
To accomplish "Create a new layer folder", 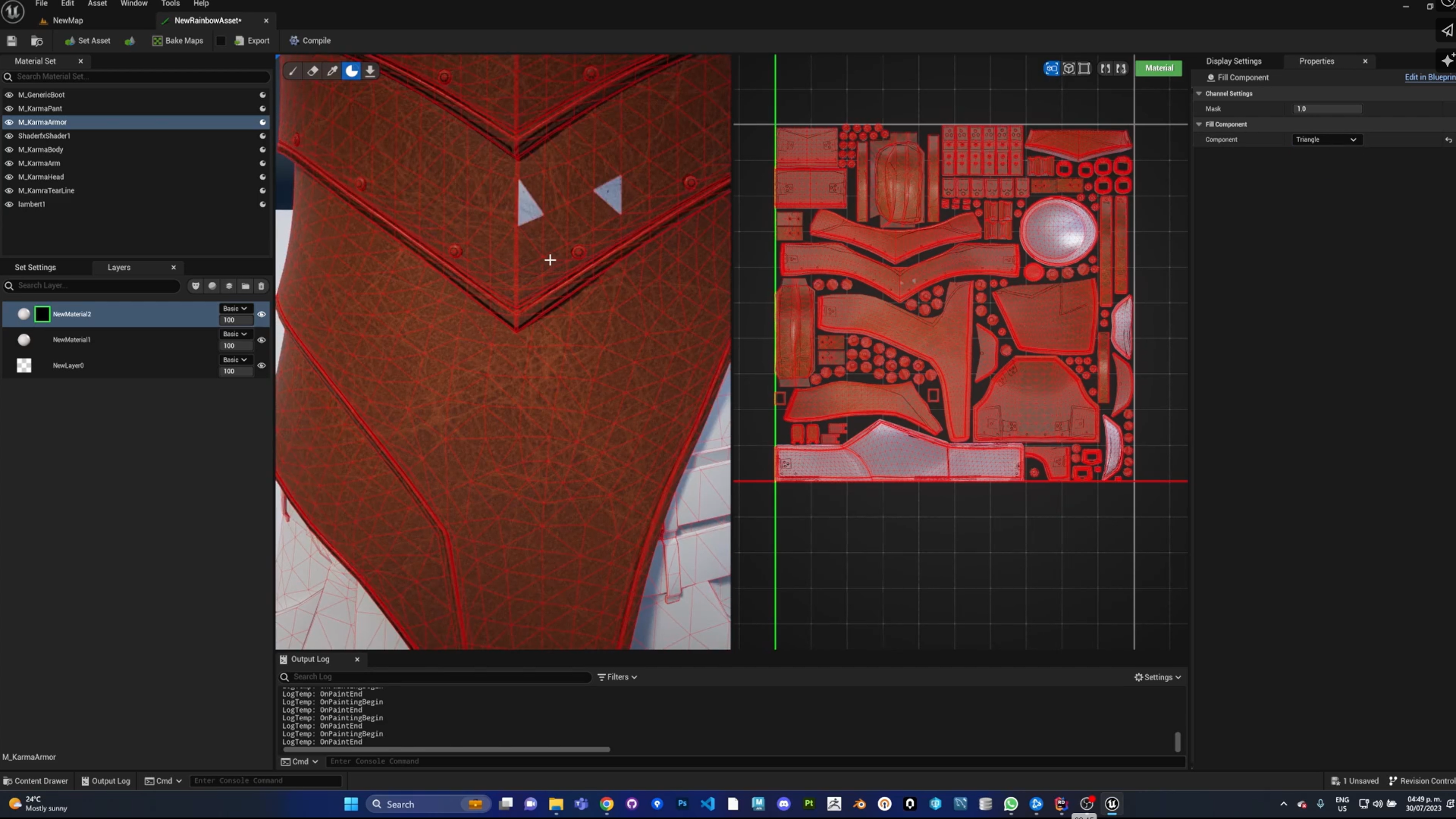I will tap(245, 286).
